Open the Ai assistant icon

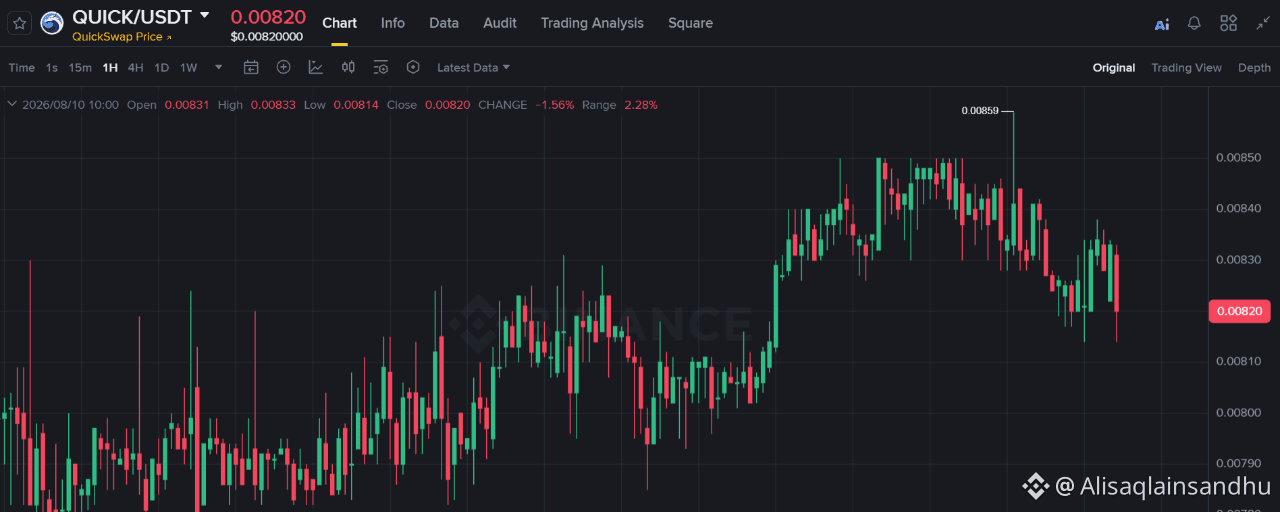[1161, 23]
